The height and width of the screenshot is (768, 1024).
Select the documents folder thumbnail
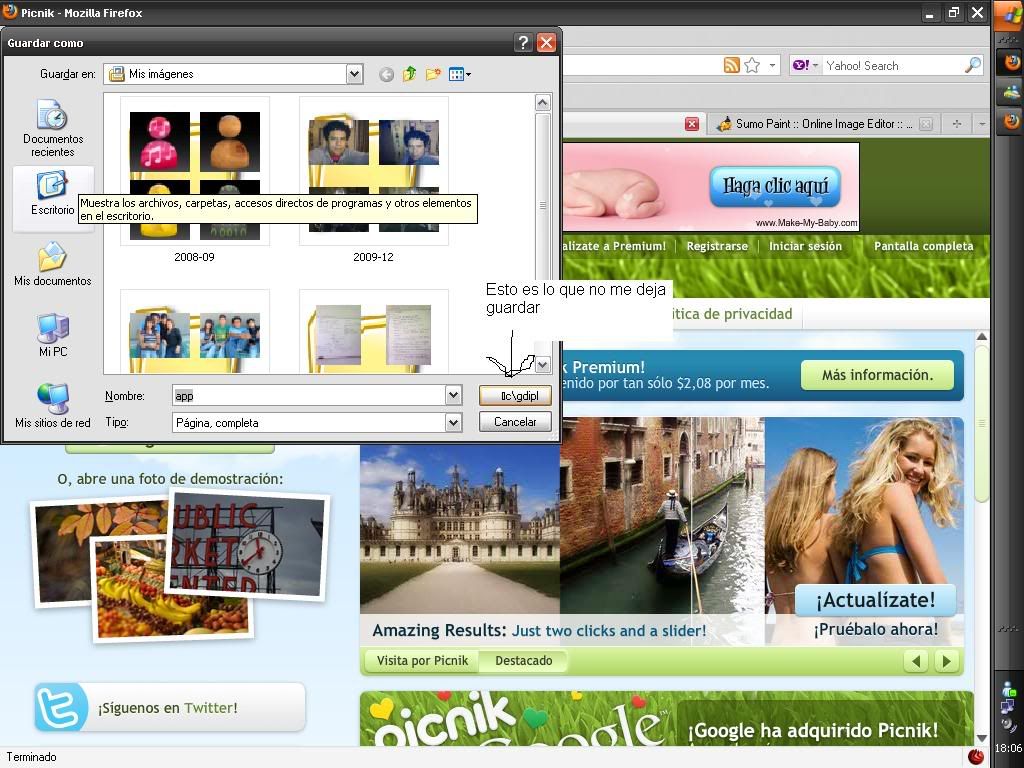[374, 333]
